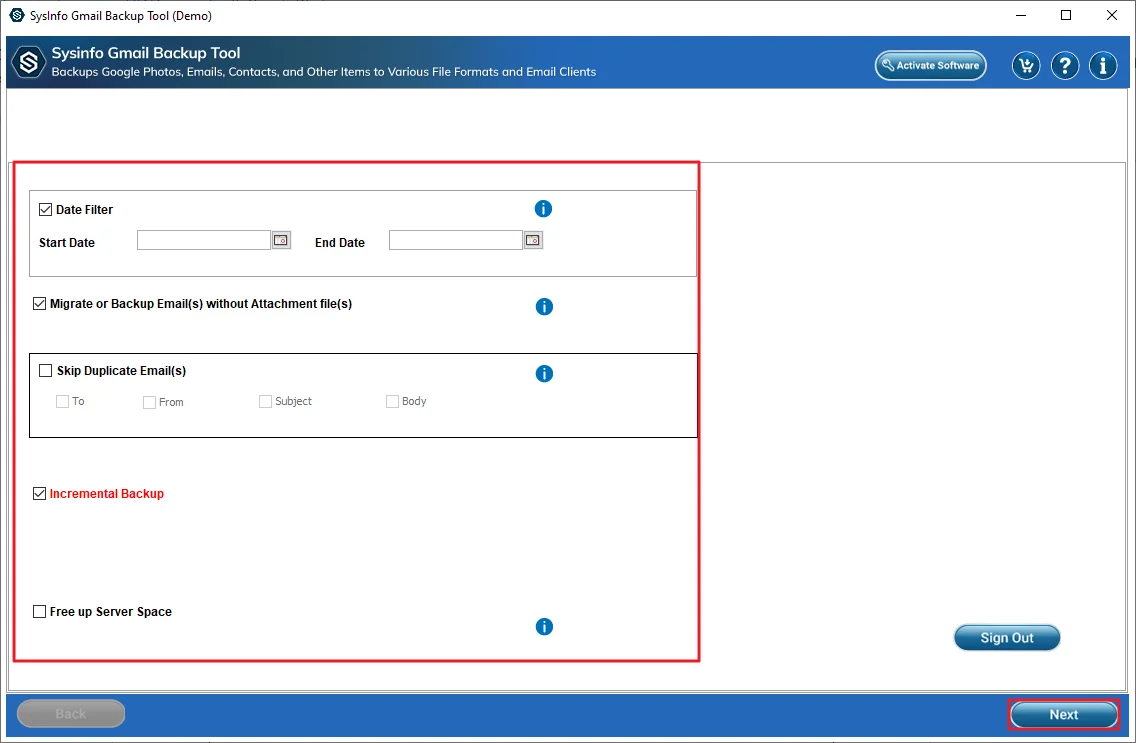Click the info icon for Skip Duplicate Emails
Image resolution: width=1136 pixels, height=743 pixels.
(x=543, y=373)
